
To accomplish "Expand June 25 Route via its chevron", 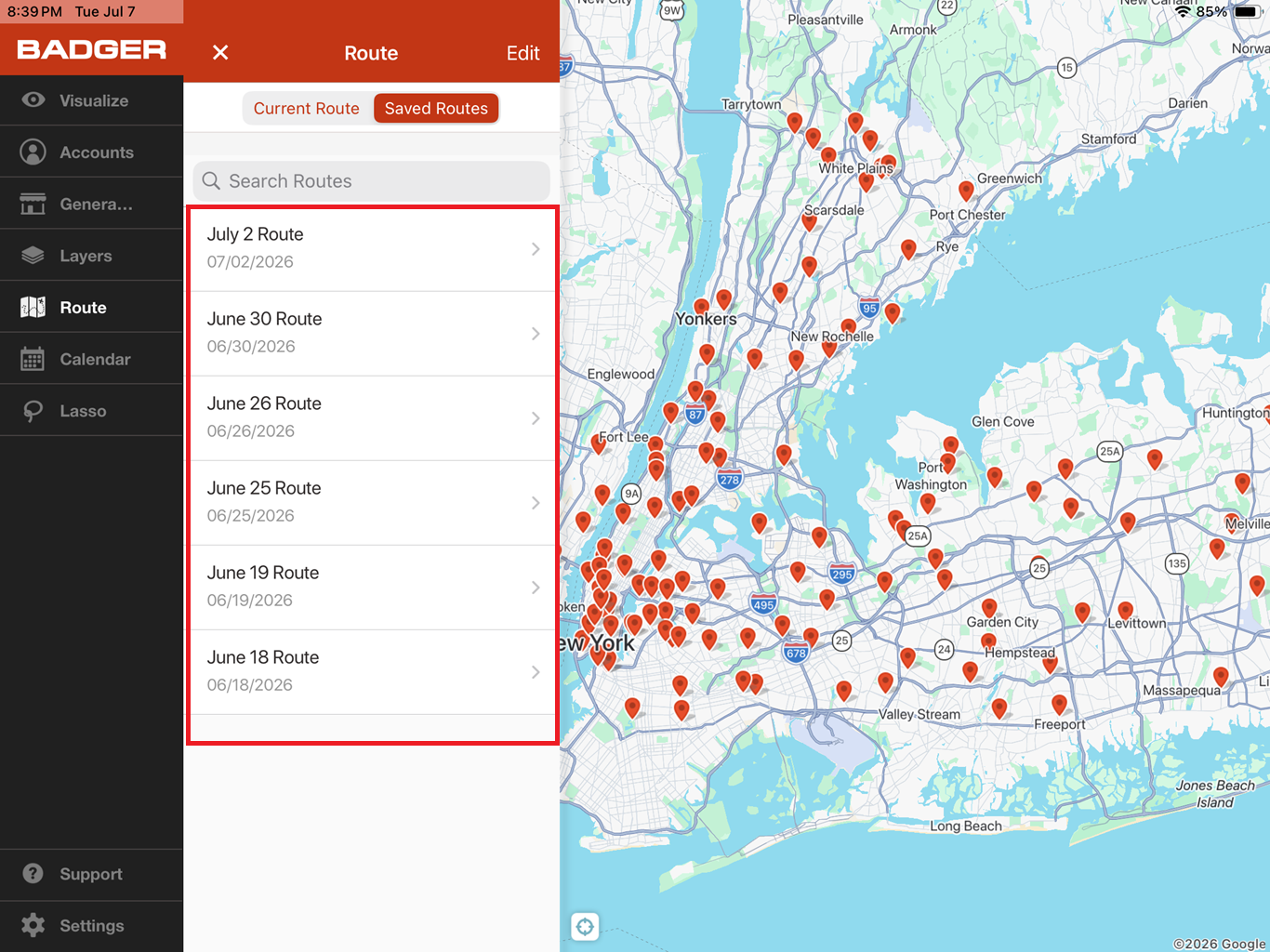I will [536, 503].
